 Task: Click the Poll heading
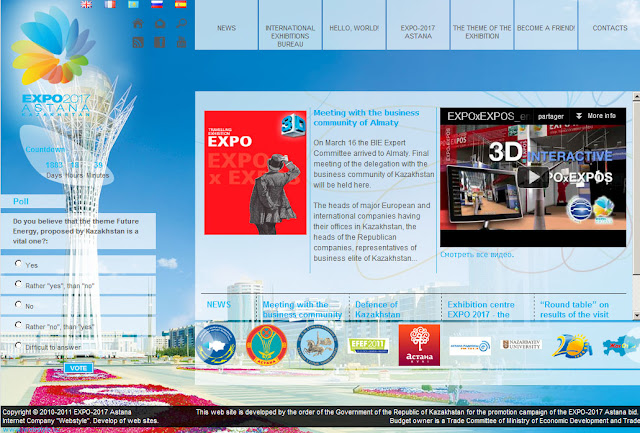(x=21, y=201)
